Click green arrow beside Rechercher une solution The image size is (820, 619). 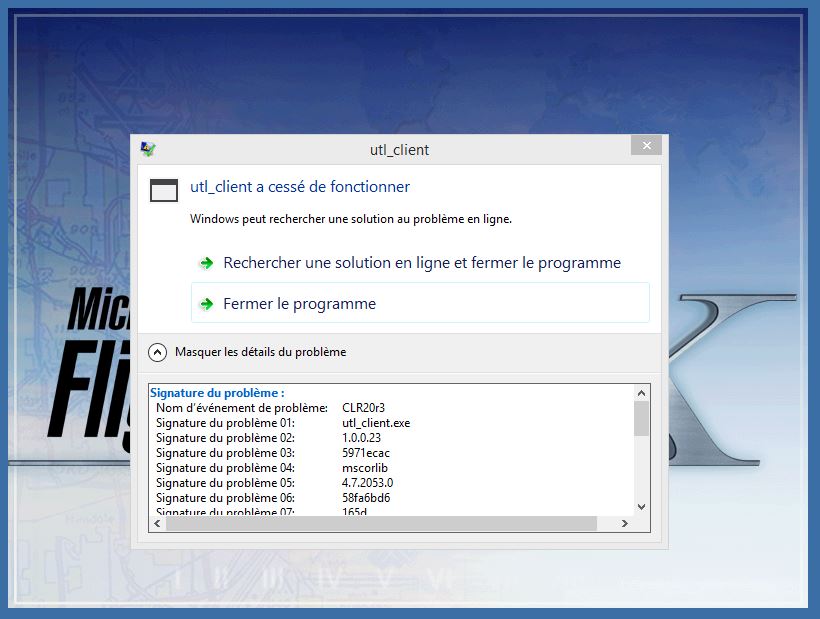click(x=207, y=263)
